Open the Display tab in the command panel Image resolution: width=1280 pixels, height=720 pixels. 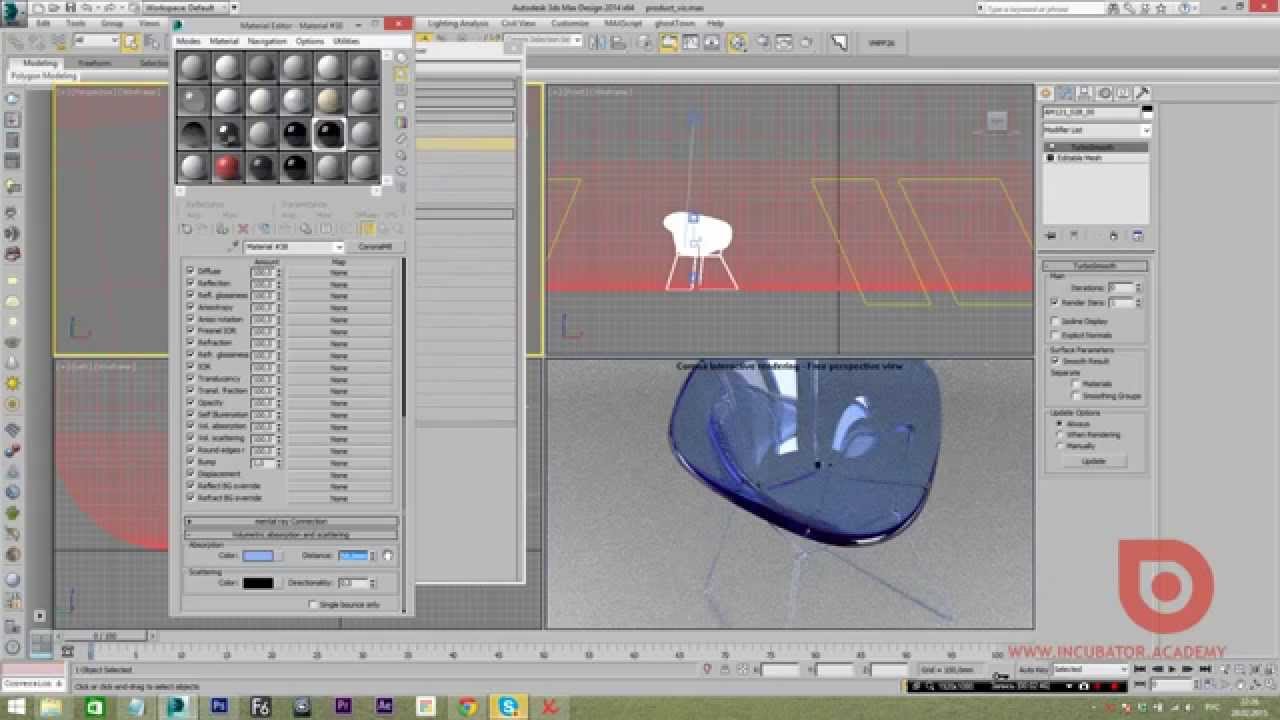click(1124, 93)
